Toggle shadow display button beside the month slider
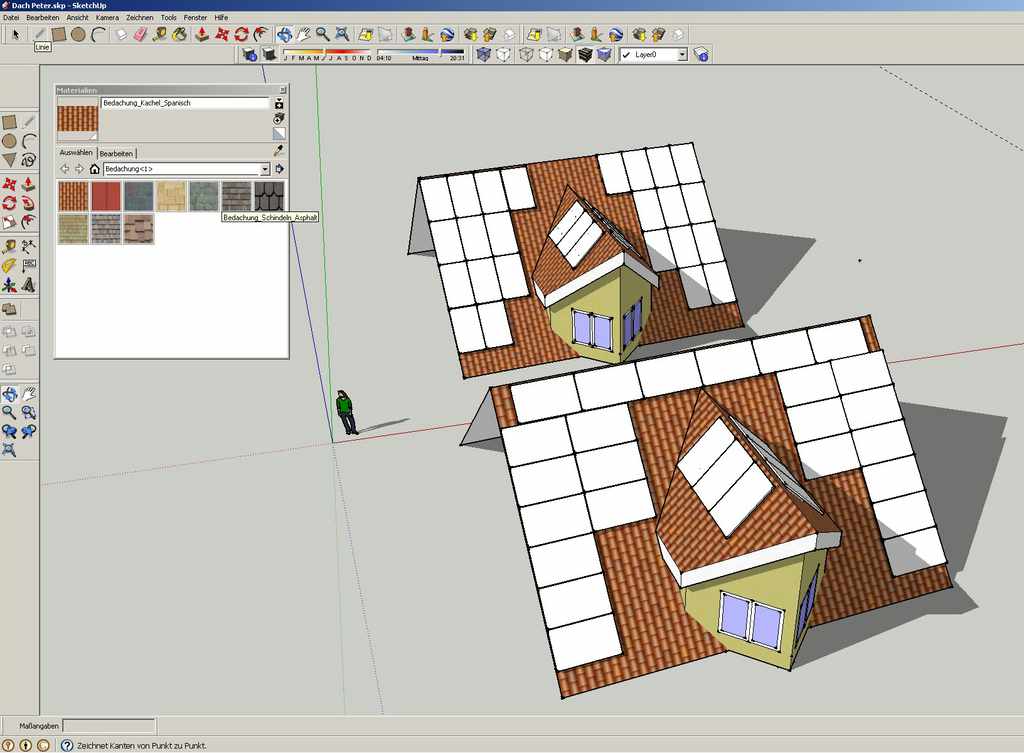Viewport: 1024px width, 753px height. [x=269, y=54]
